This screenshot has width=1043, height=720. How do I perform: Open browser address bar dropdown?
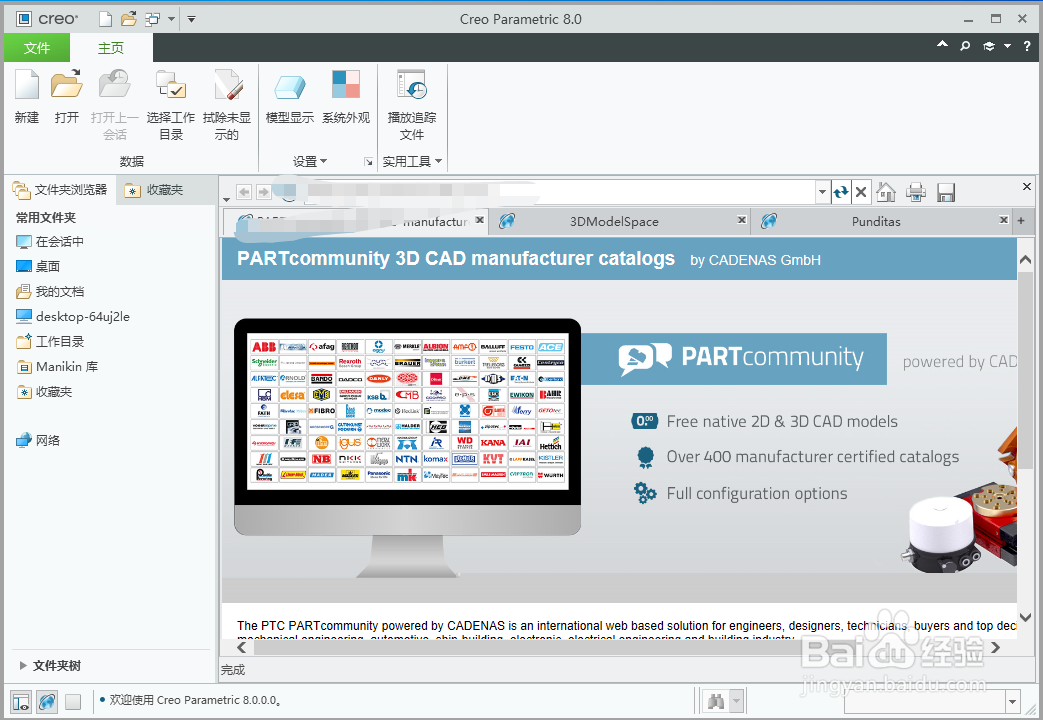click(822, 192)
